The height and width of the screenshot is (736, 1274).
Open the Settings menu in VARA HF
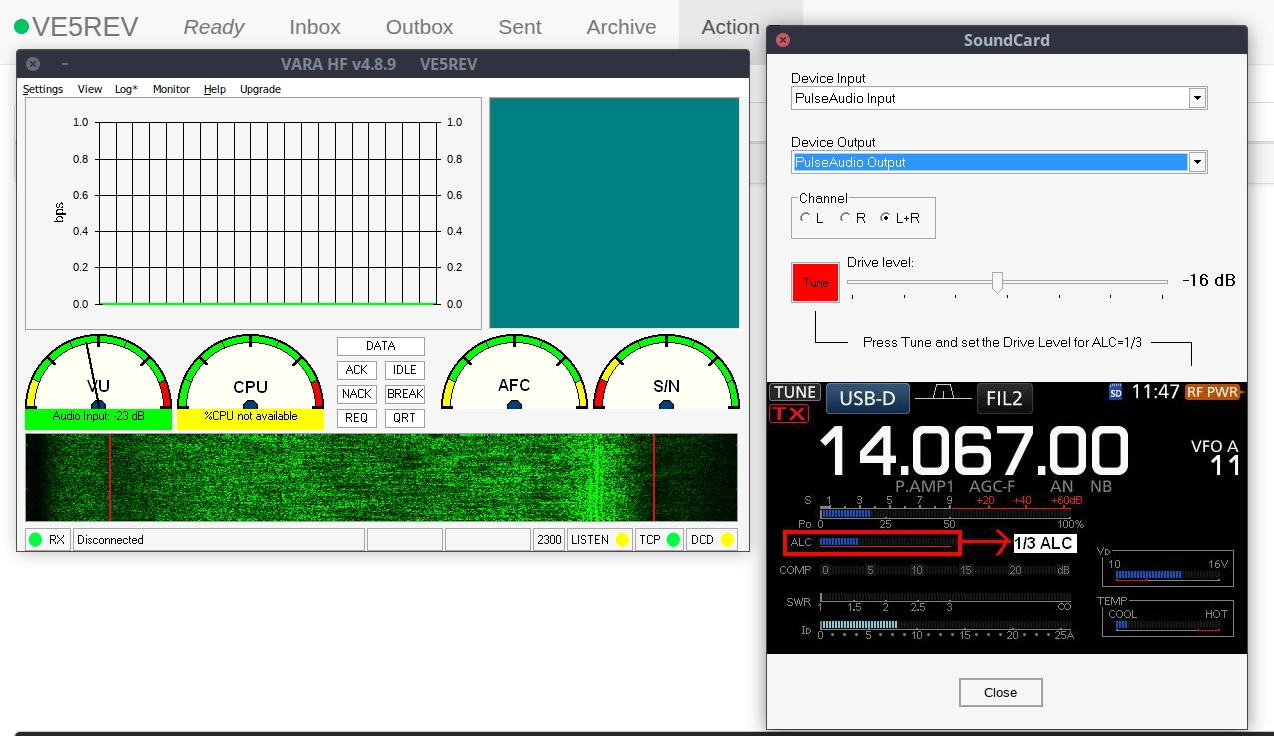click(x=43, y=89)
